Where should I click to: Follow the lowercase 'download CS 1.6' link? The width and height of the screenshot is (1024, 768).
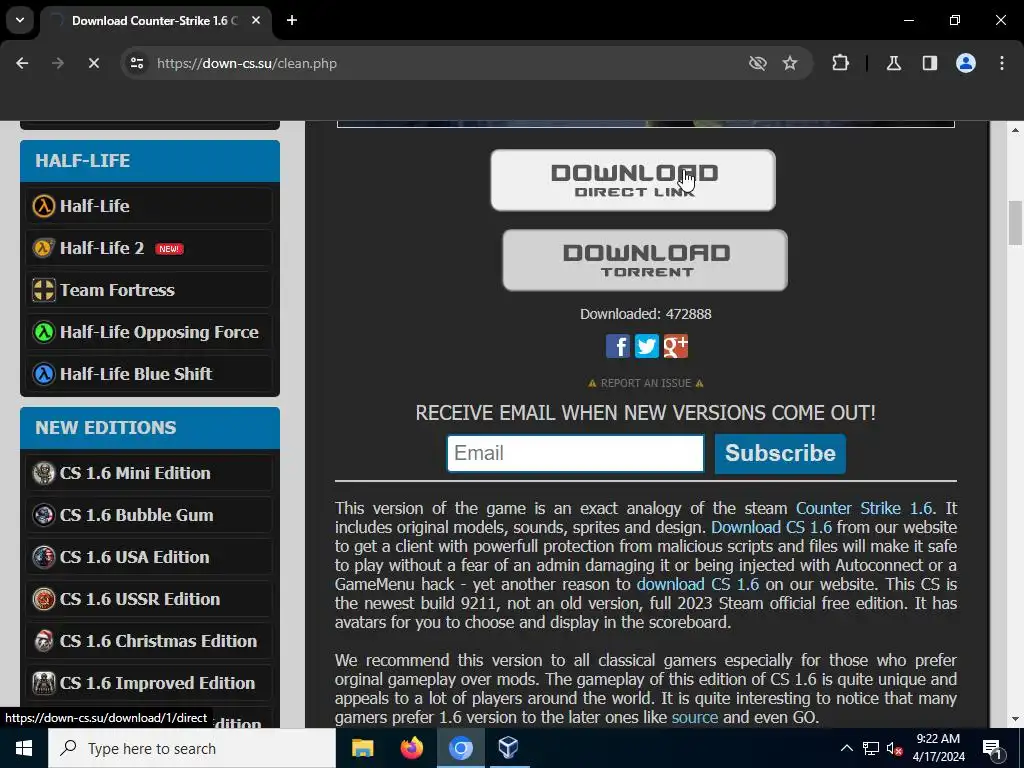697,584
